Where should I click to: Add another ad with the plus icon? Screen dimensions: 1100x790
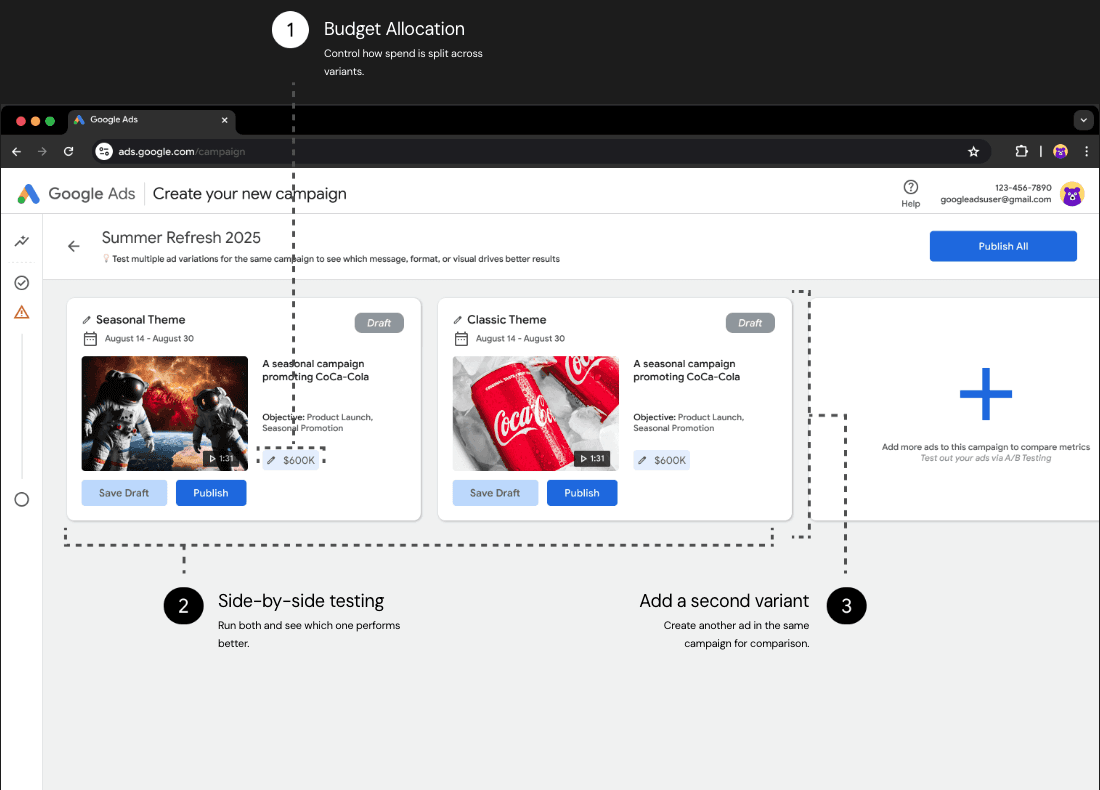point(986,394)
